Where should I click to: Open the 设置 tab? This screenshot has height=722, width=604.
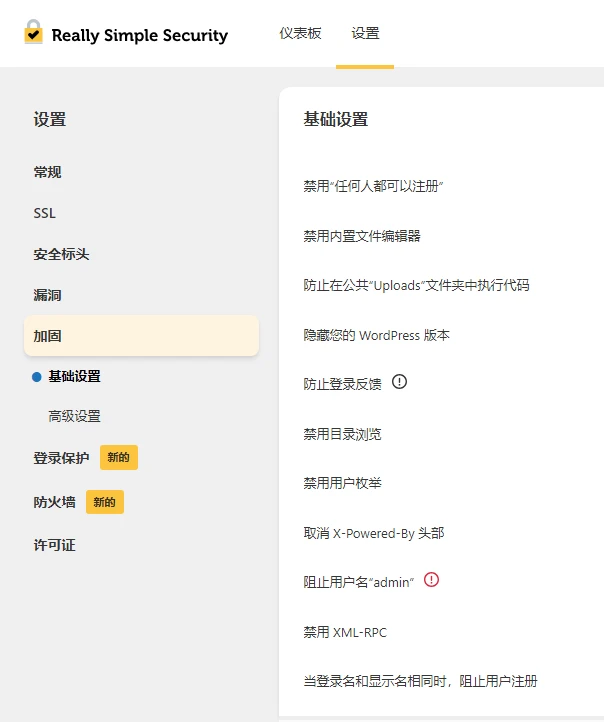tap(365, 33)
